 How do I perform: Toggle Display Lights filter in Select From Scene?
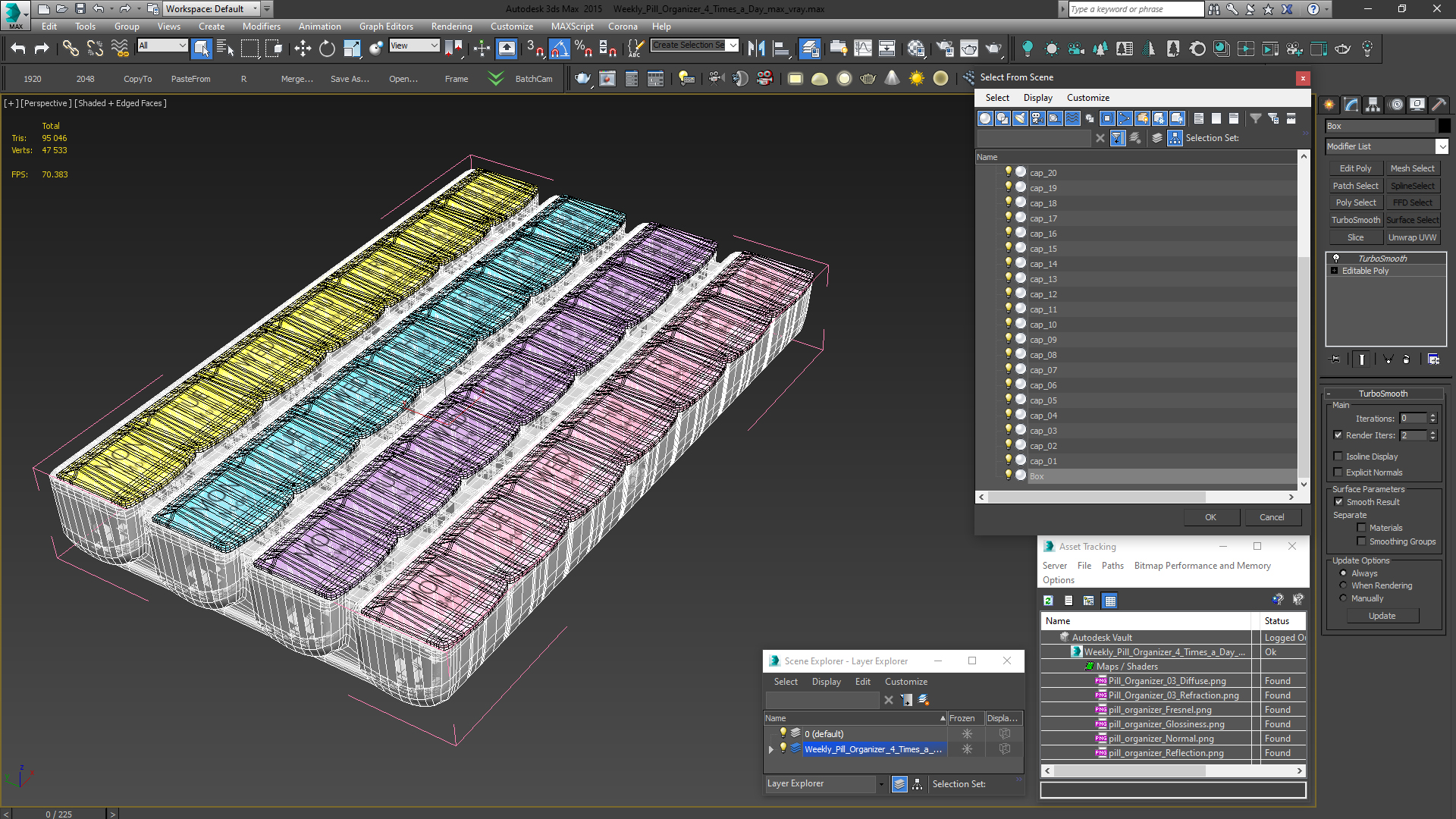pyautogui.click(x=1020, y=118)
